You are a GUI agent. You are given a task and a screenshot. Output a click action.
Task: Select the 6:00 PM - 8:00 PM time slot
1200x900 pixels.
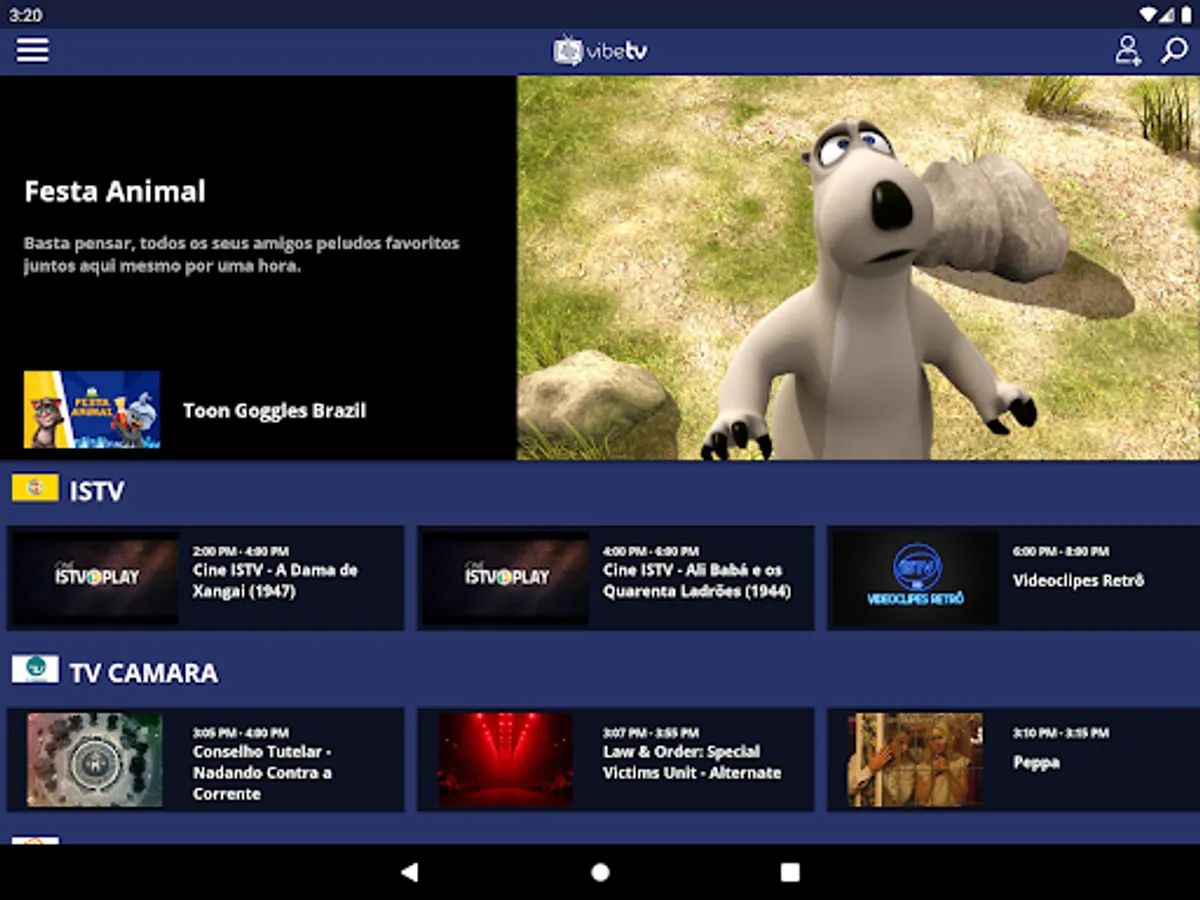[1060, 551]
